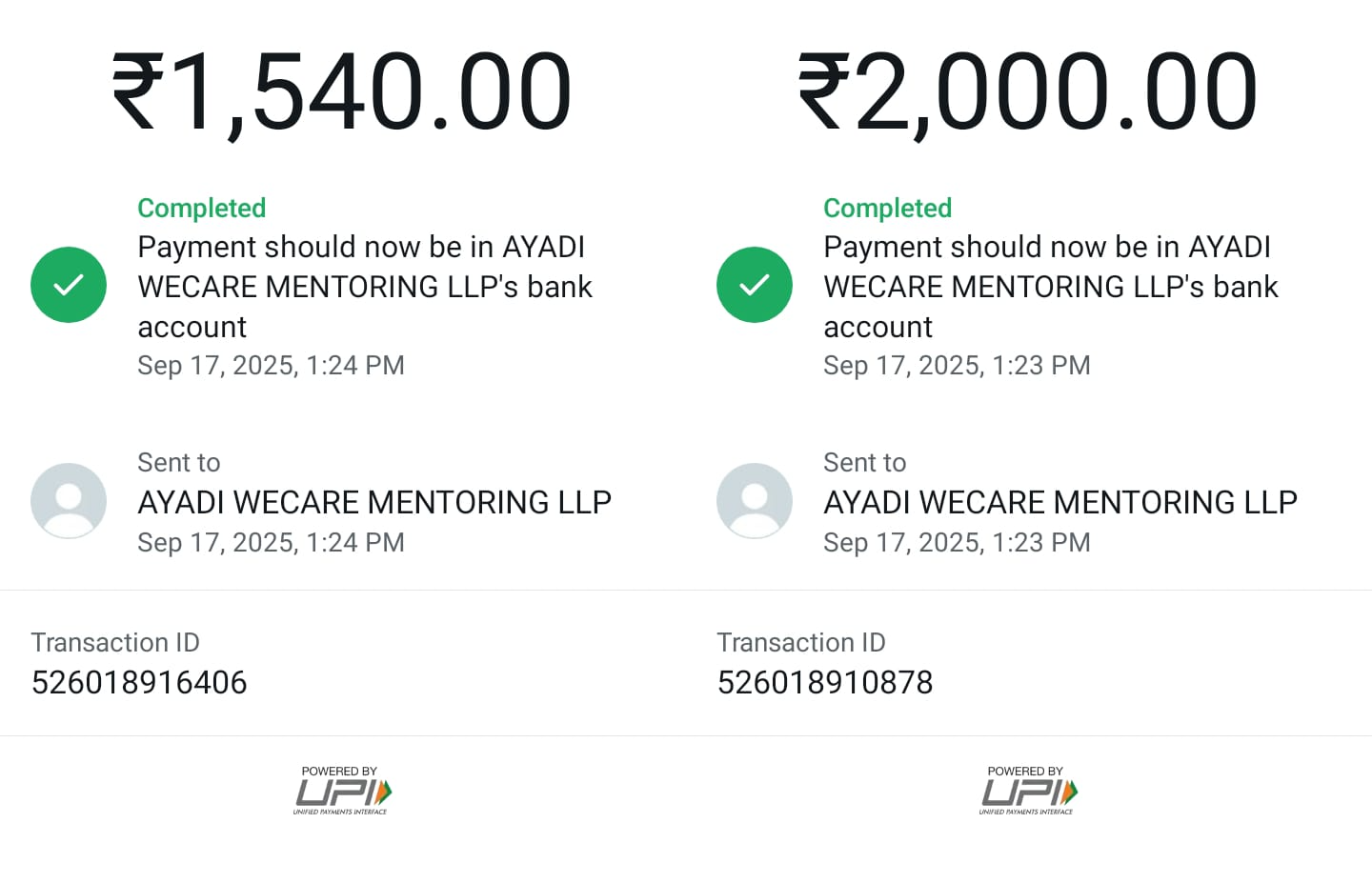This screenshot has height=883, width=1372.
Task: Click the UPI logo below transaction ID 526018916406
Action: (342, 792)
